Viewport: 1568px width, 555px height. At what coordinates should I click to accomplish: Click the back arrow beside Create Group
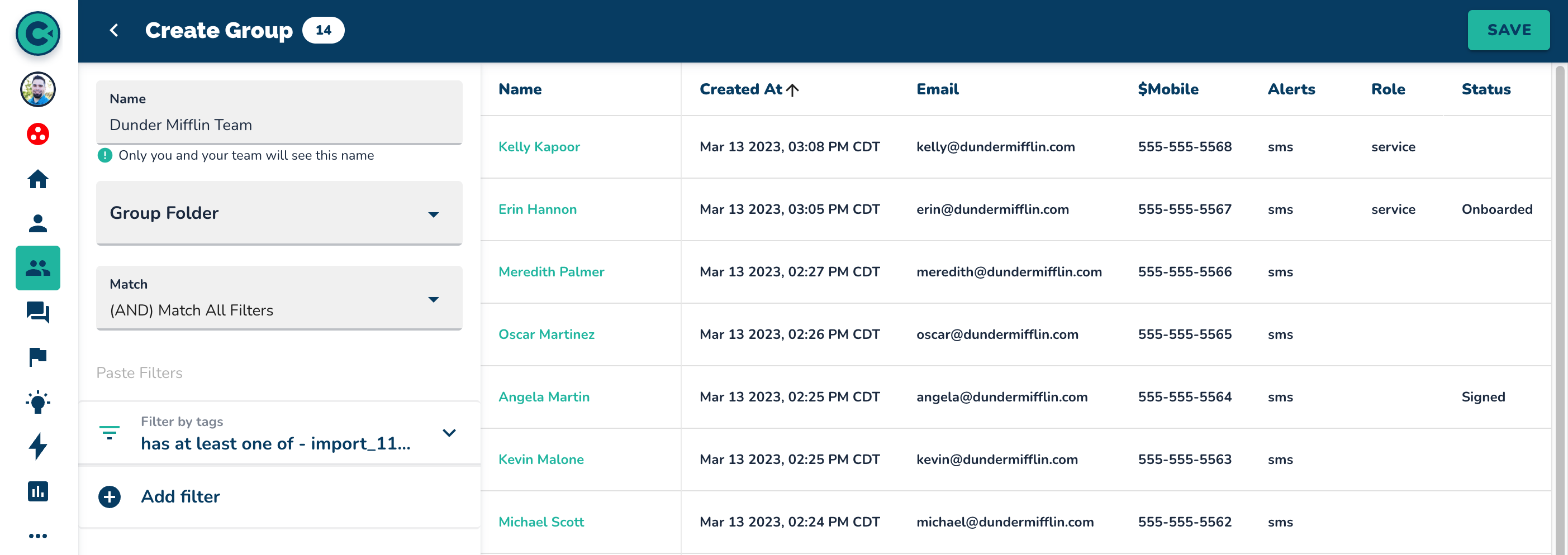114,30
